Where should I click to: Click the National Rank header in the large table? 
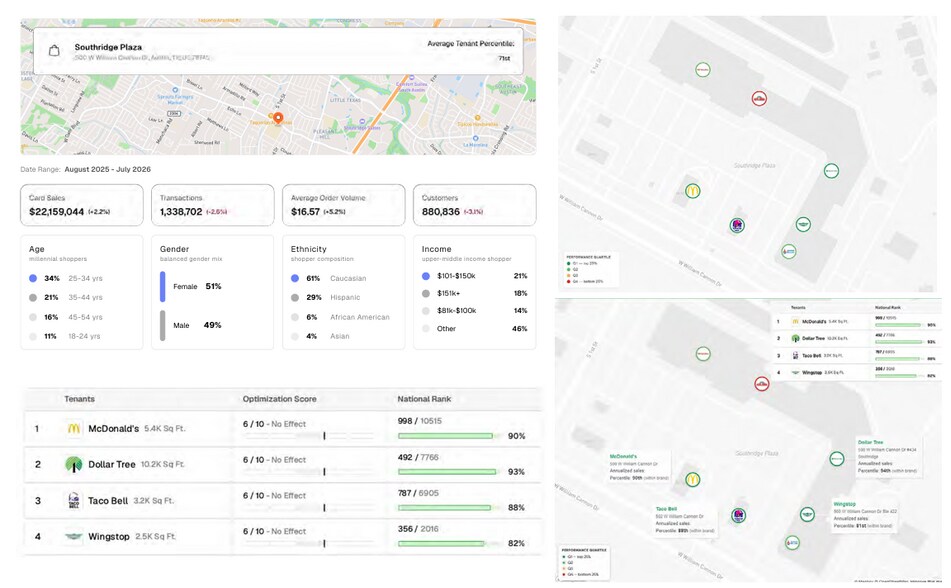pos(424,399)
